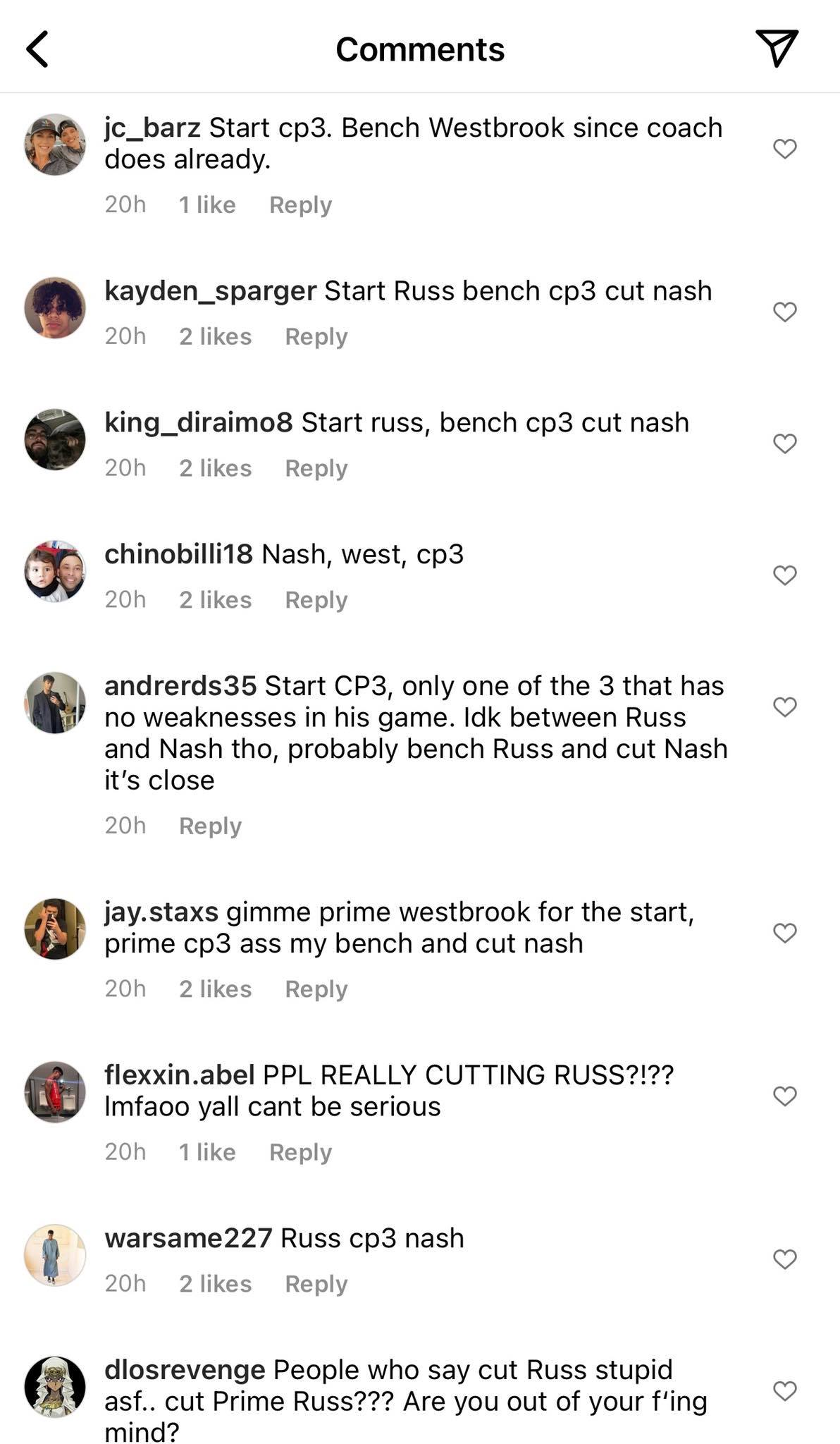This screenshot has height=1444, width=840.
Task: Heart the chinobilli18 comment
Action: coord(784,575)
